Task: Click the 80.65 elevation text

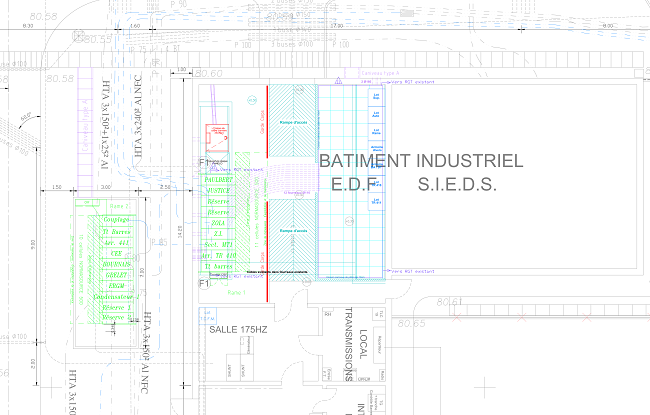Action: [412, 323]
